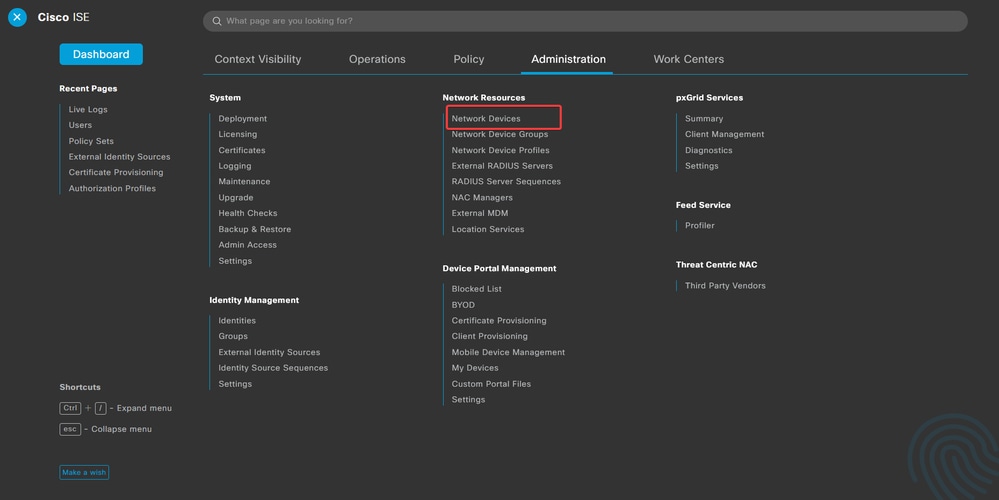
Task: Switch to the Context Visibility tab
Action: click(257, 59)
